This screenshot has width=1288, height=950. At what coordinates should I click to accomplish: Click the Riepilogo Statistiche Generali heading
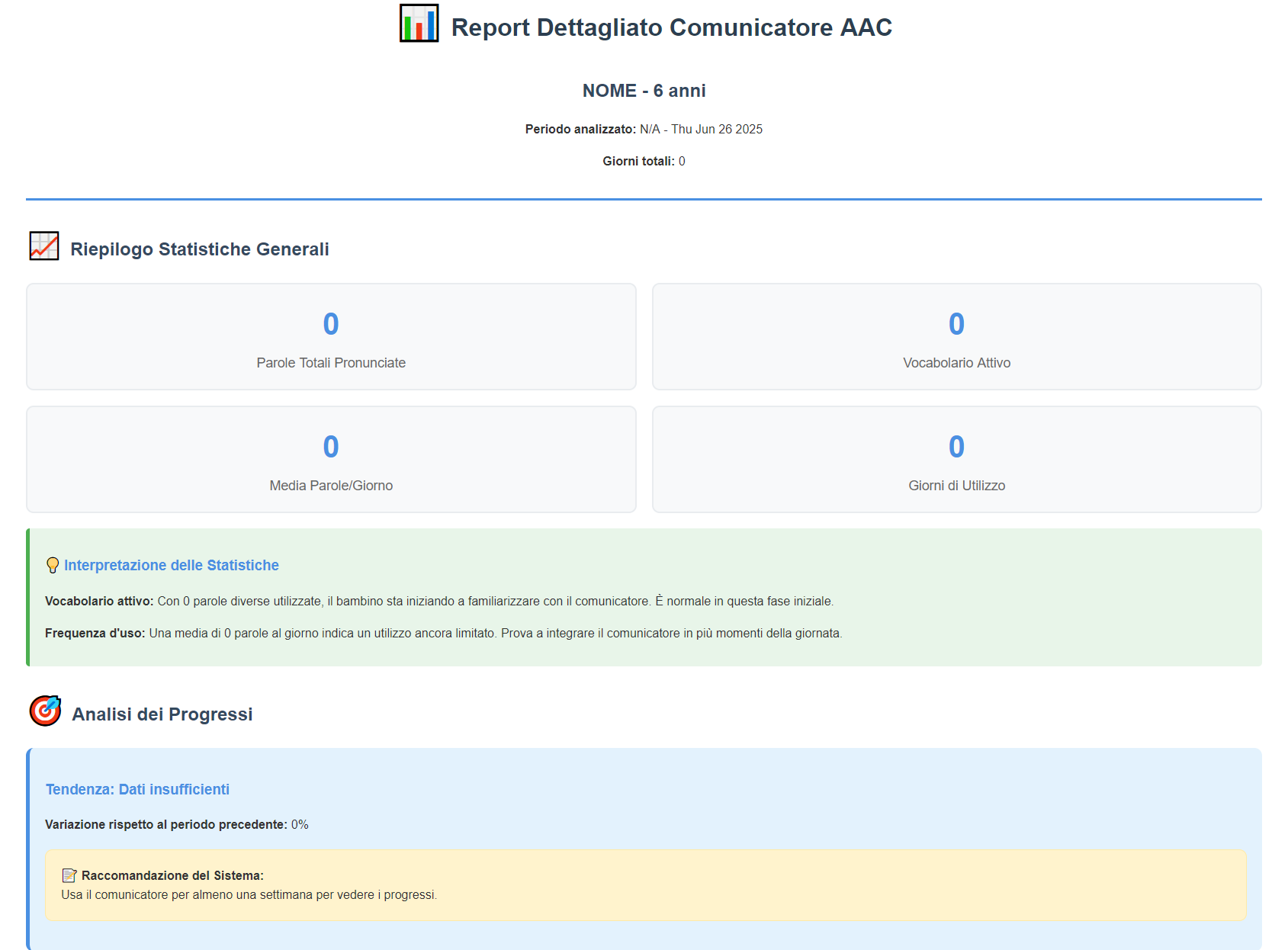click(200, 249)
